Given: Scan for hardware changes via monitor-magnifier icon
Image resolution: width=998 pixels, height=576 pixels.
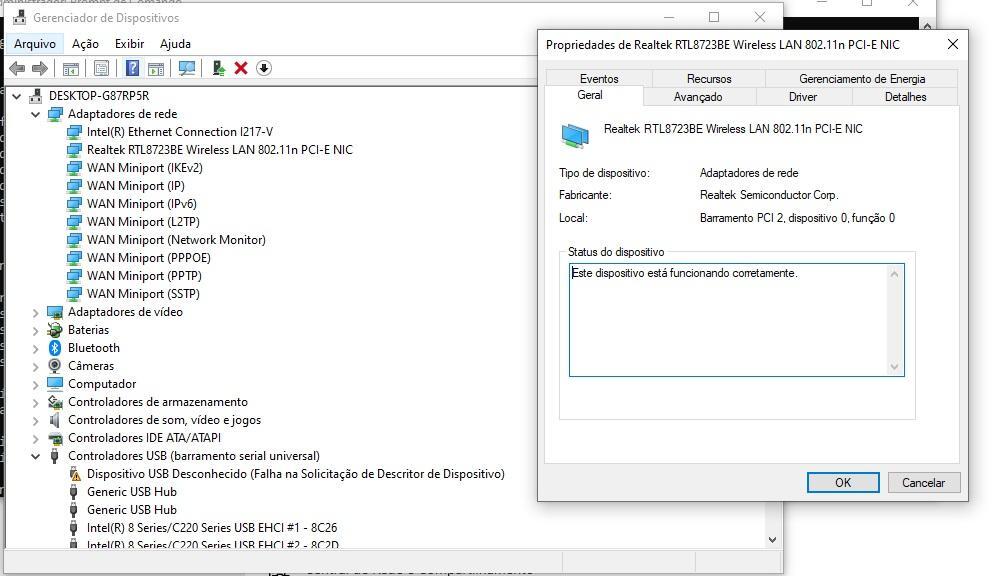Looking at the screenshot, I should tap(187, 68).
